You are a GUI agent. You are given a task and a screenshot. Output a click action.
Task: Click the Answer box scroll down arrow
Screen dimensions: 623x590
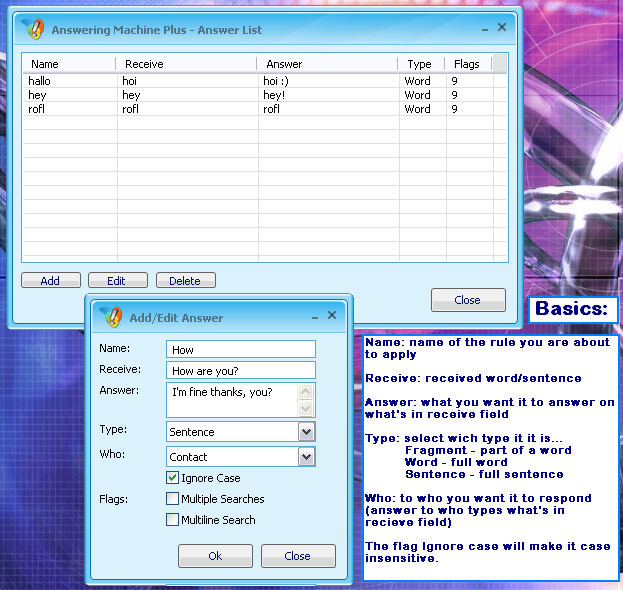(306, 408)
